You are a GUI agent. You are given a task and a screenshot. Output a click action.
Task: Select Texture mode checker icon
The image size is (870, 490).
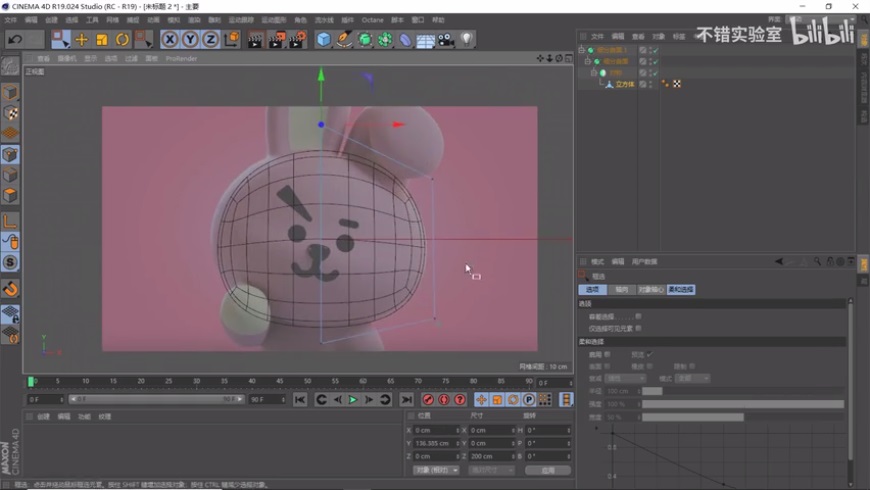[10, 113]
